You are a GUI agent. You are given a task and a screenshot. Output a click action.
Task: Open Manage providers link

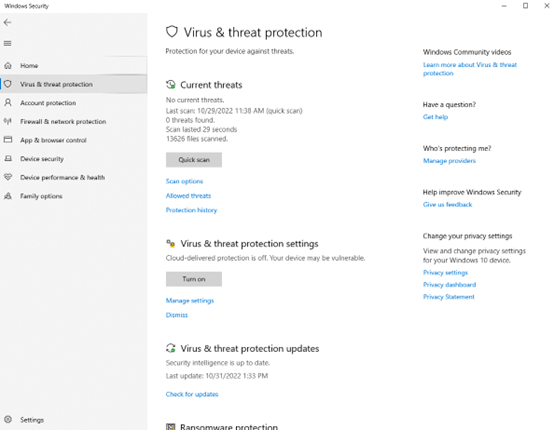click(449, 161)
